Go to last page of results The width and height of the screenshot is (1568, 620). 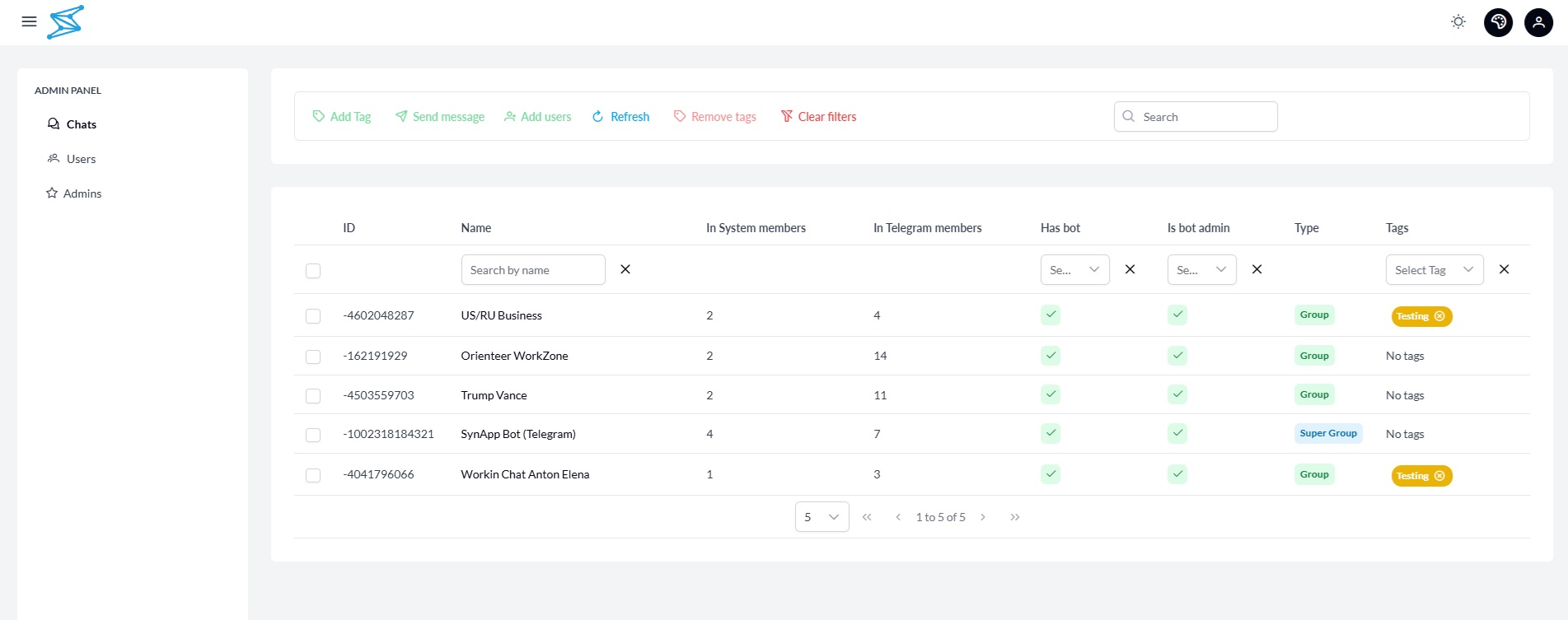pyautogui.click(x=1015, y=517)
